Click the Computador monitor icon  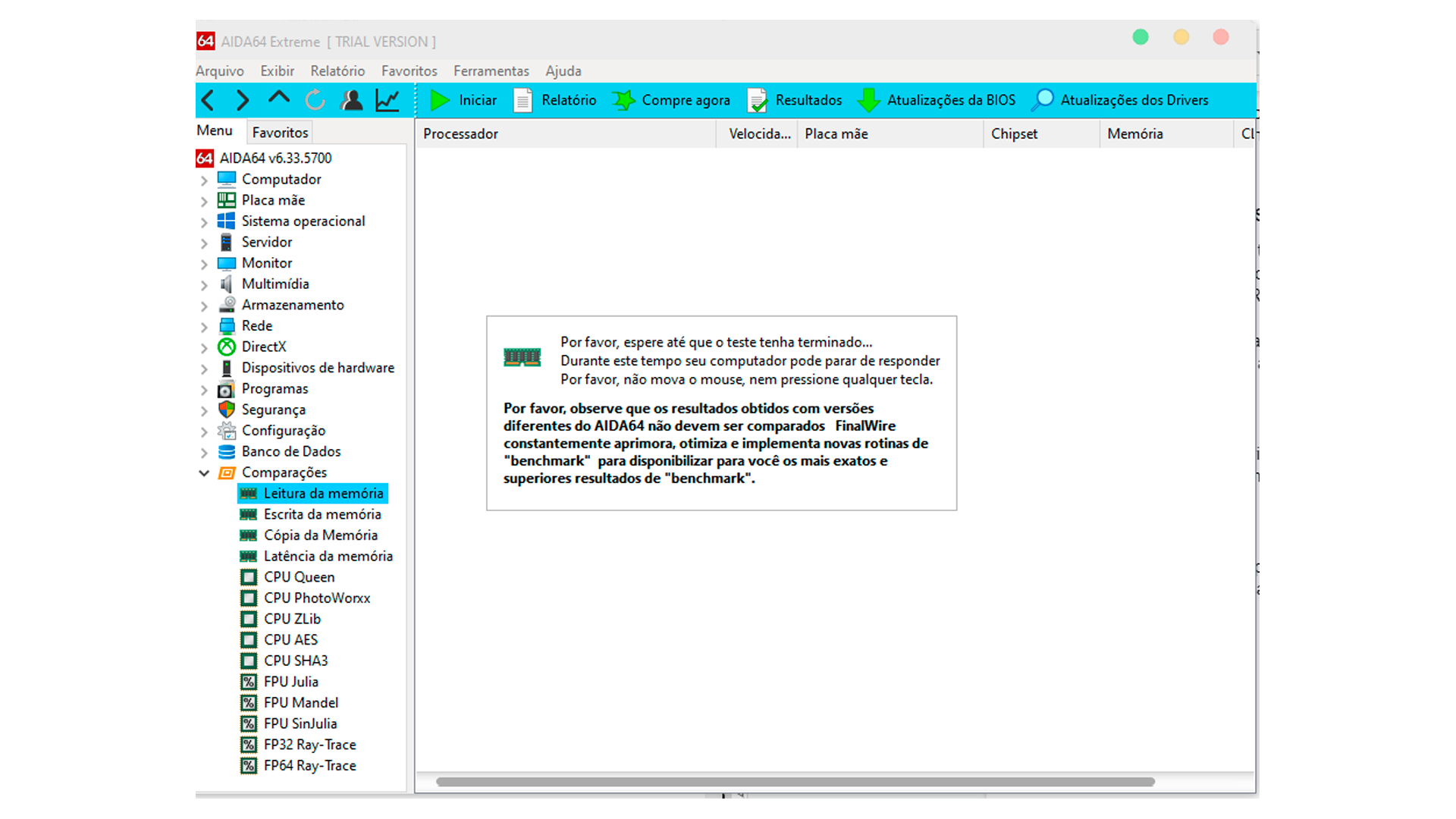[x=227, y=179]
